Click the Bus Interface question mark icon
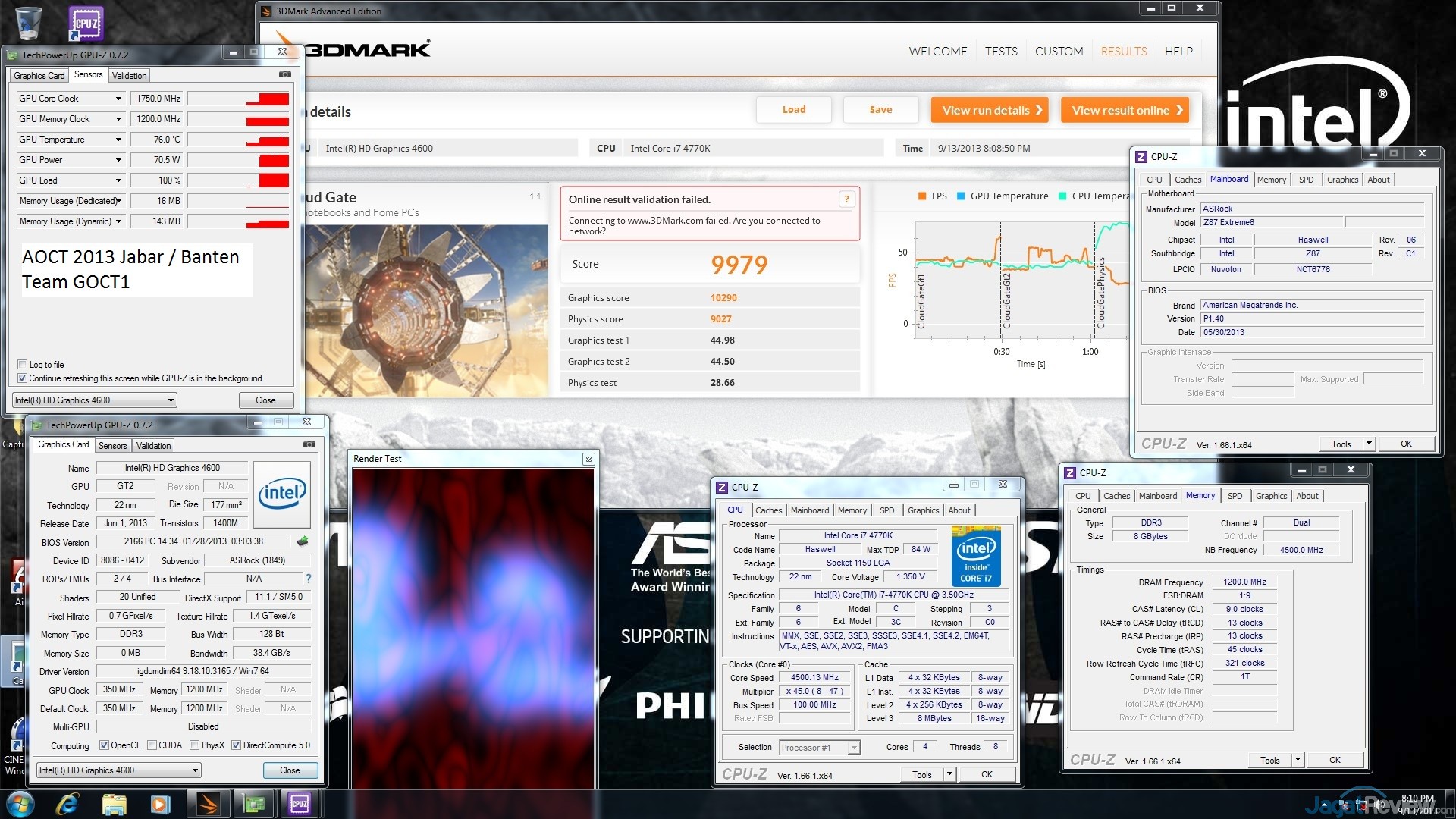 pyautogui.click(x=308, y=579)
